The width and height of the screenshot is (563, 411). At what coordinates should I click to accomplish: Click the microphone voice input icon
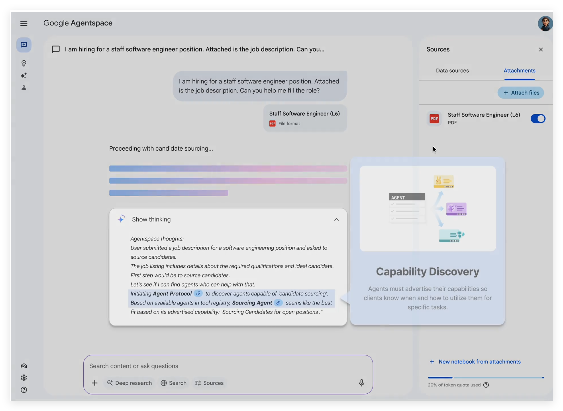(361, 383)
